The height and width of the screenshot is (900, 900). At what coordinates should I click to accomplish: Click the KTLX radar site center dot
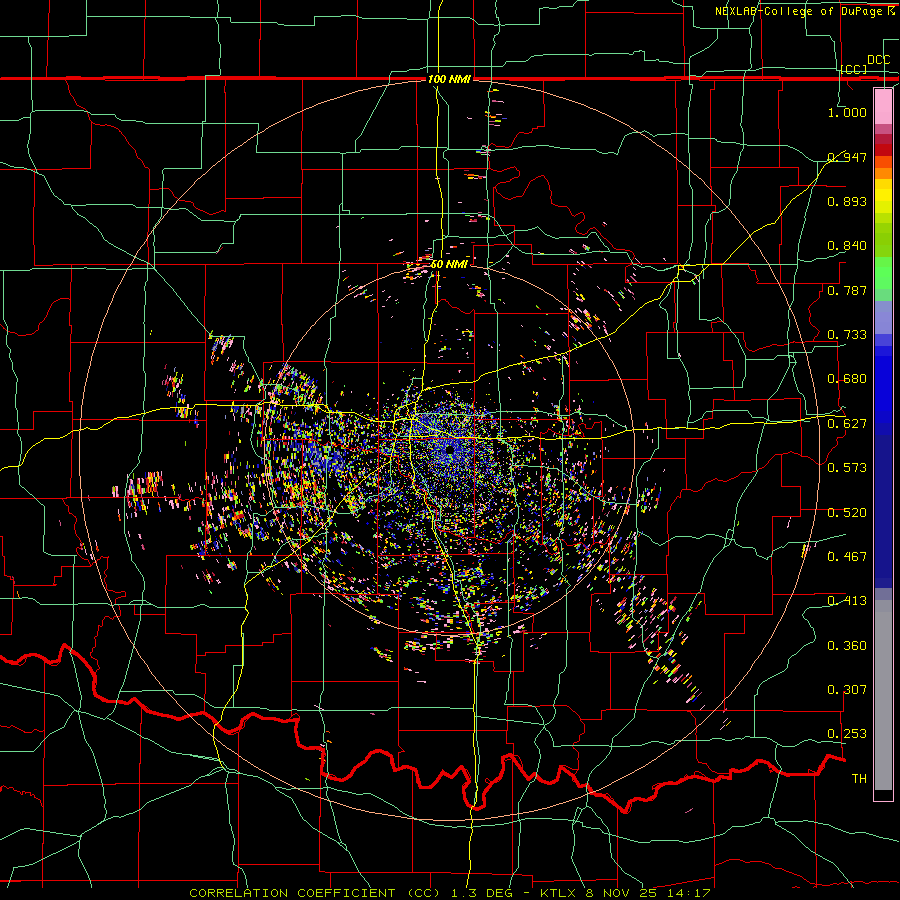449,451
